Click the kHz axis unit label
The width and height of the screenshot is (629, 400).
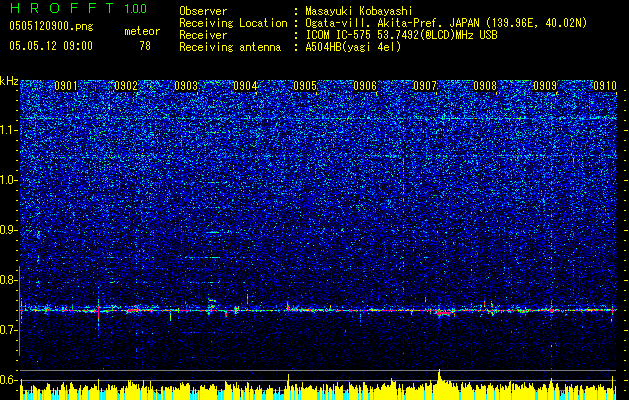9,81
